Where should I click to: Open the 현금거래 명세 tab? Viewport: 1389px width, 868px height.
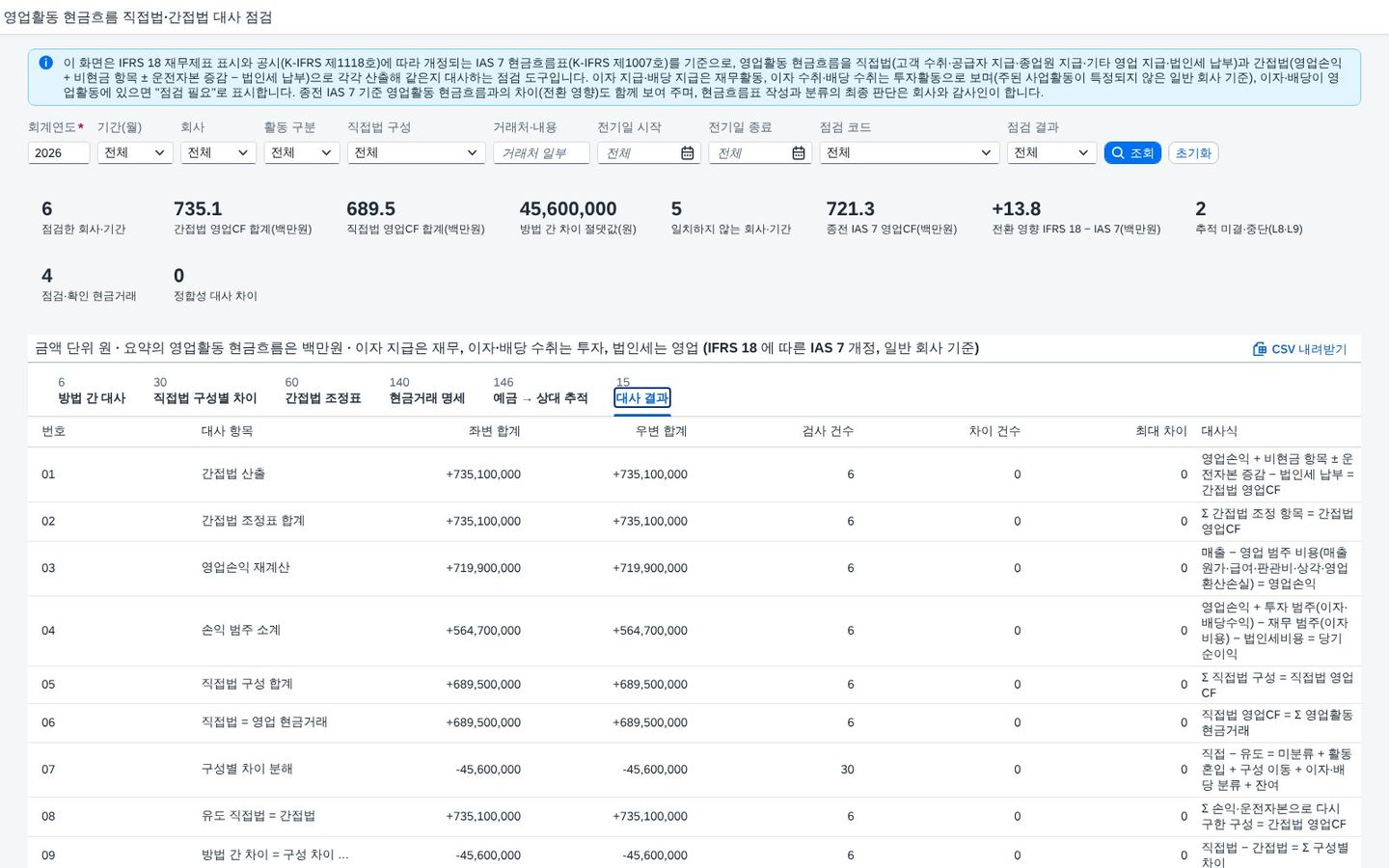tap(427, 391)
